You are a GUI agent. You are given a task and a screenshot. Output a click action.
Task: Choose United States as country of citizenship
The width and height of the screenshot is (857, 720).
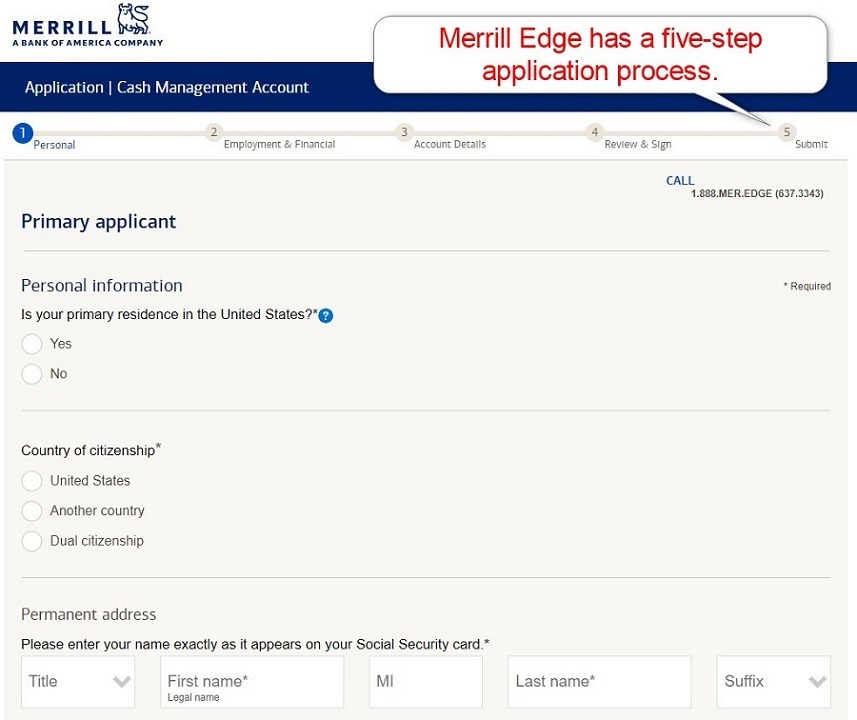[x=31, y=480]
